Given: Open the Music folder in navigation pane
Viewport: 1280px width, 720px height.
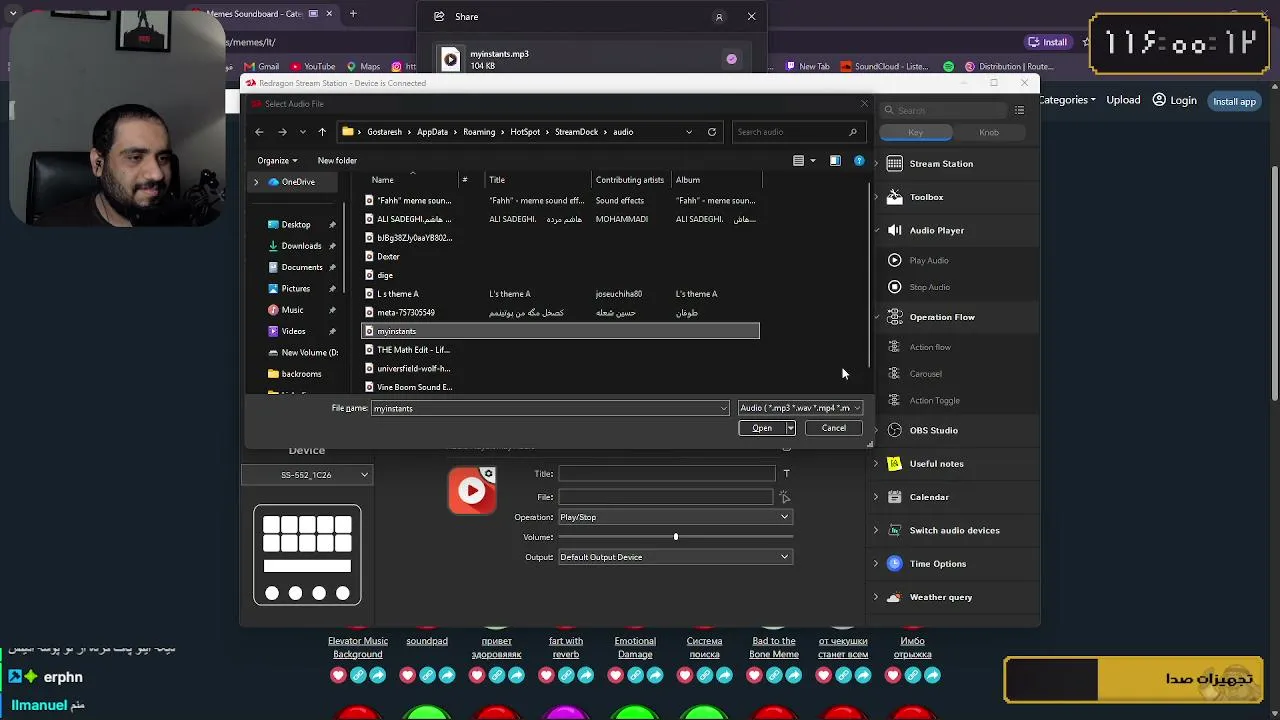Looking at the screenshot, I should [292, 310].
